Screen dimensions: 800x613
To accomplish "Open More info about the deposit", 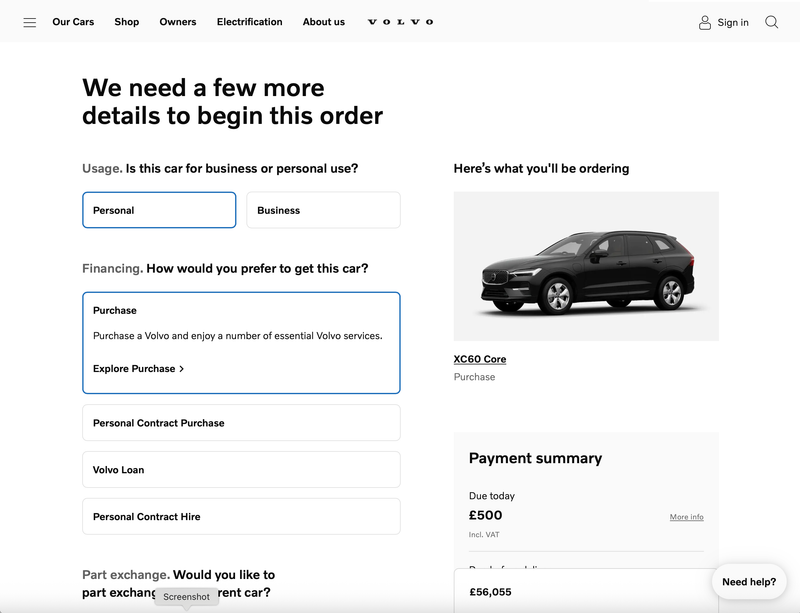I will (686, 516).
